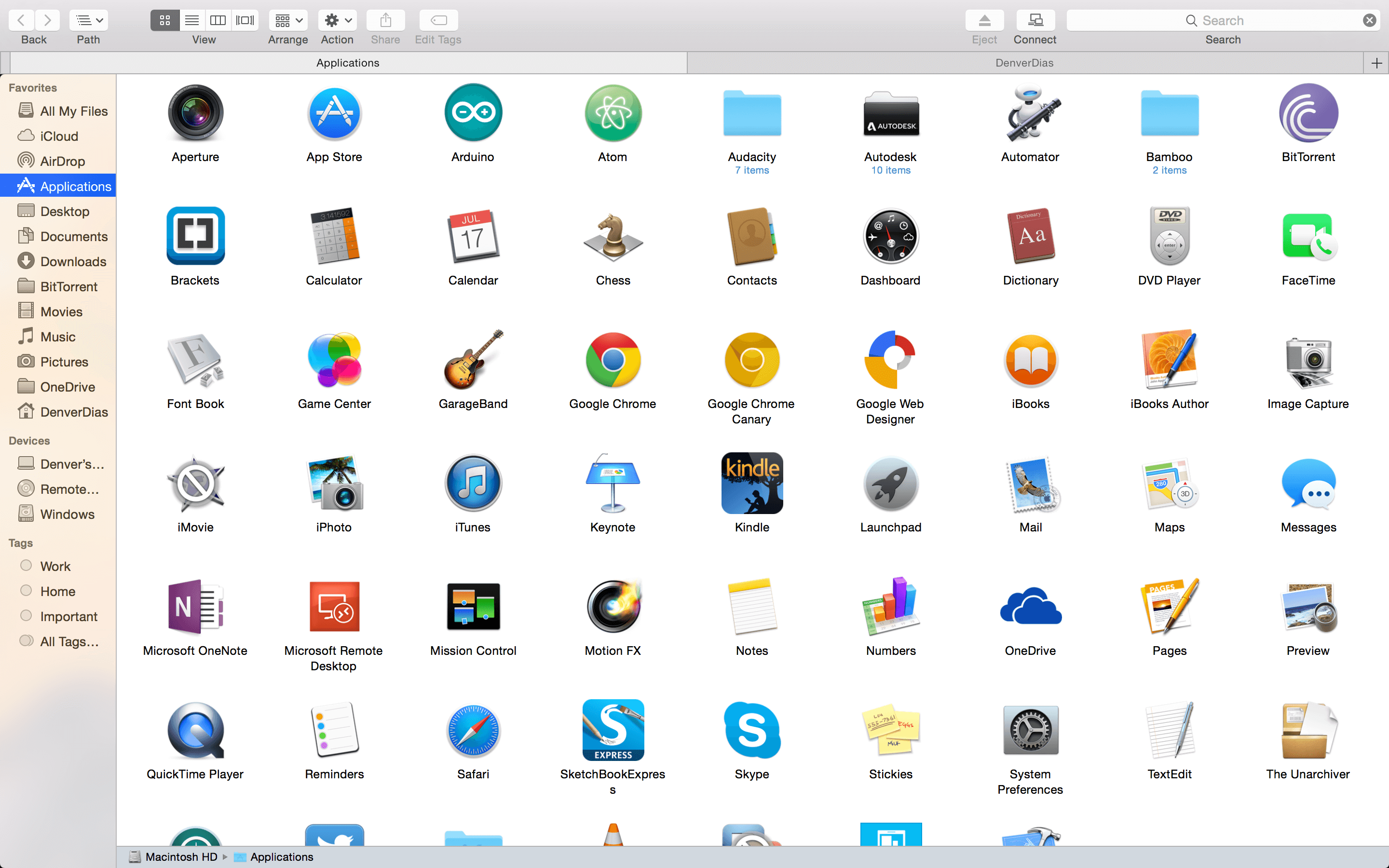Viewport: 1389px width, 868px height.
Task: Open Downloads in the sidebar
Action: 58,261
